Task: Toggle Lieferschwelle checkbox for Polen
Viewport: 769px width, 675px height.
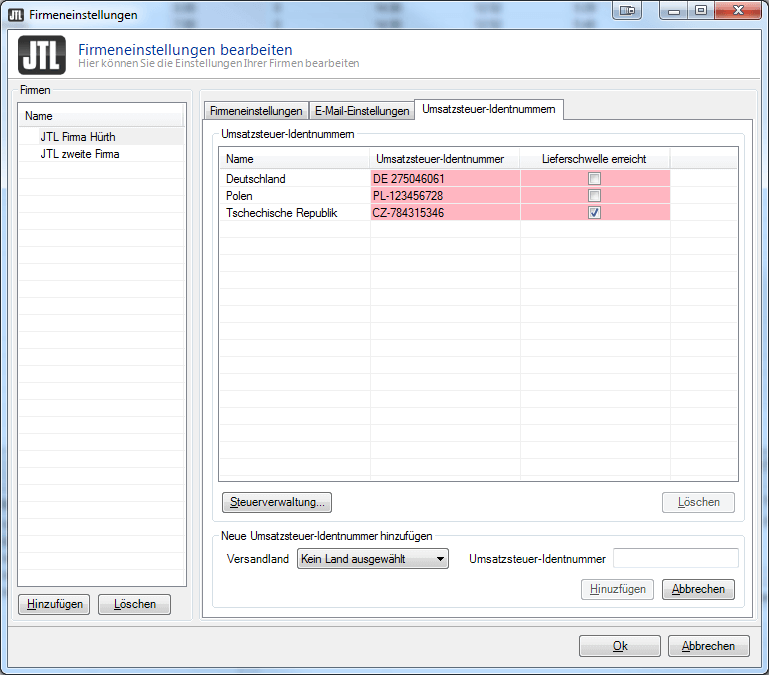Action: (594, 196)
